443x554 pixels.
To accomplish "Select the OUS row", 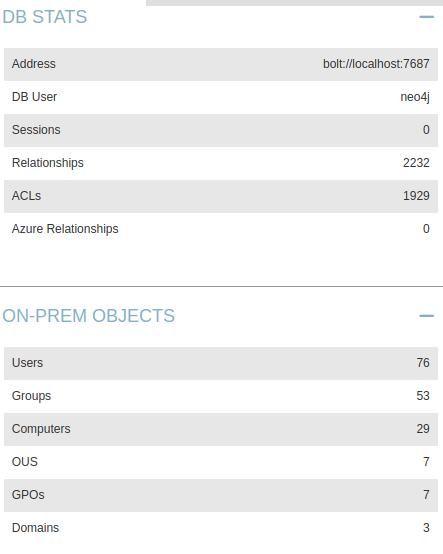I will [221, 462].
